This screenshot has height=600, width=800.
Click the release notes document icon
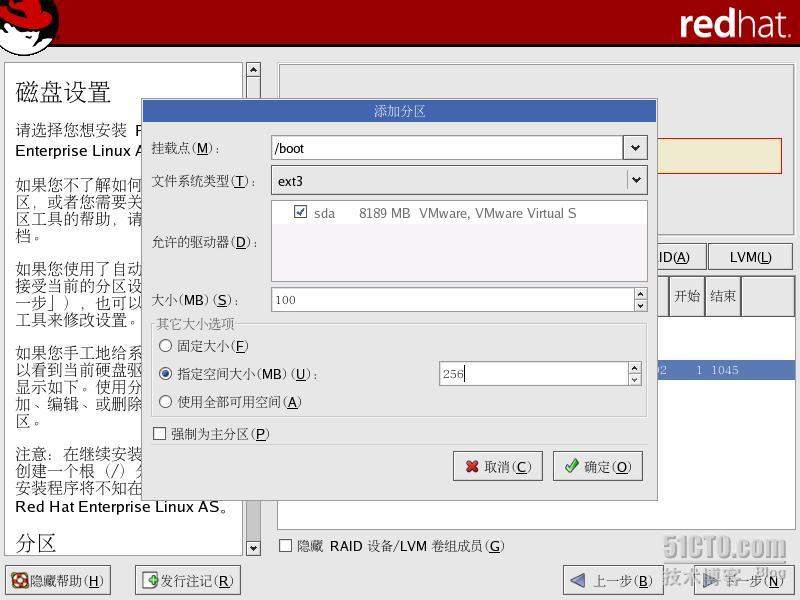(151, 580)
